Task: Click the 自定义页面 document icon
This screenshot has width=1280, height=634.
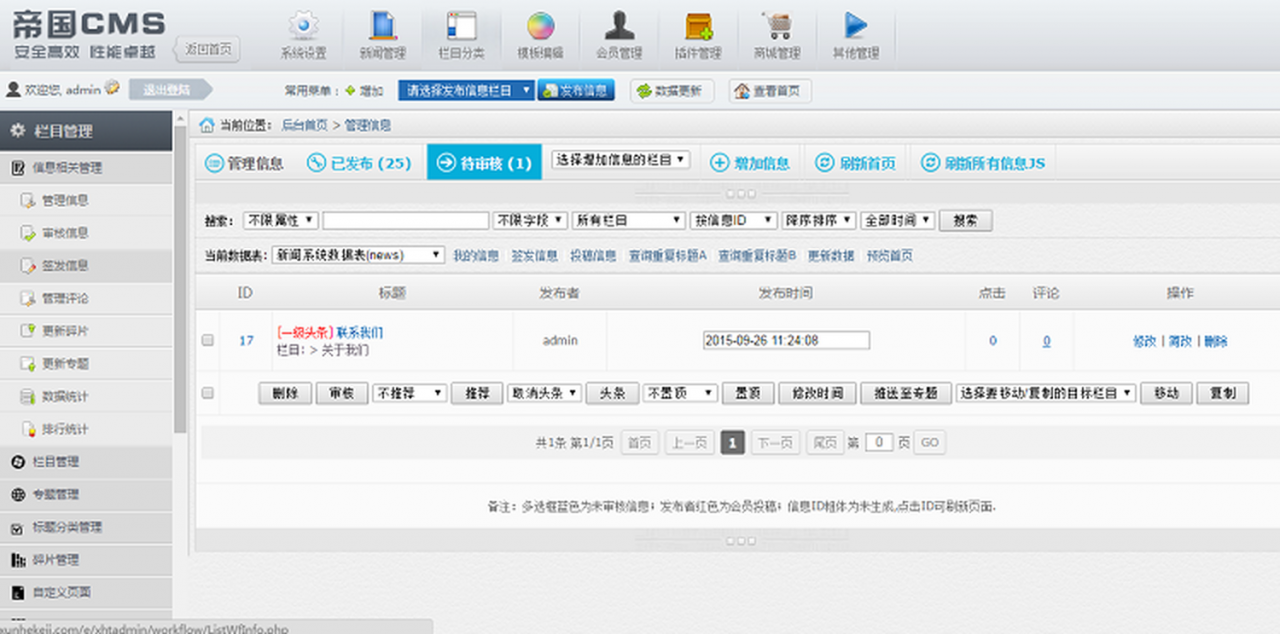Action: pos(17,592)
